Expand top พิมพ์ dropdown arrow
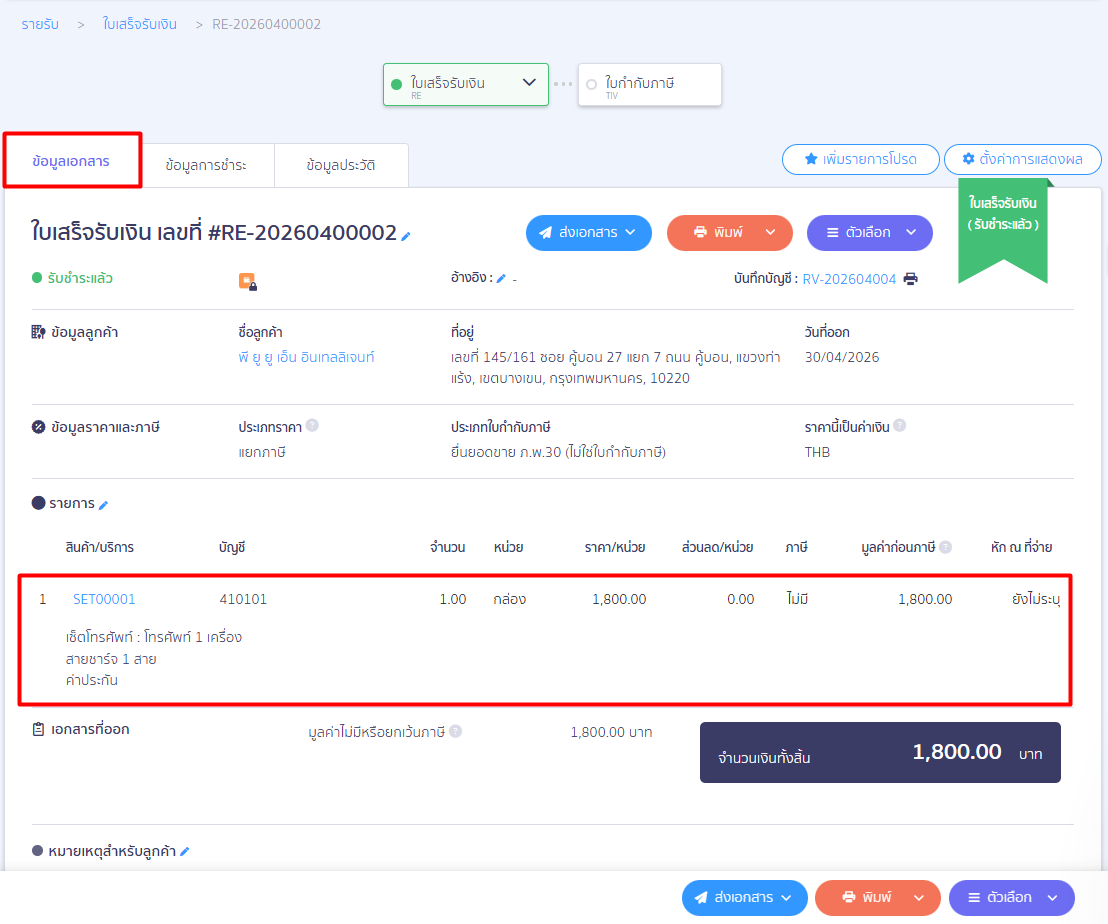Viewport: 1108px width, 924px height. click(770, 232)
